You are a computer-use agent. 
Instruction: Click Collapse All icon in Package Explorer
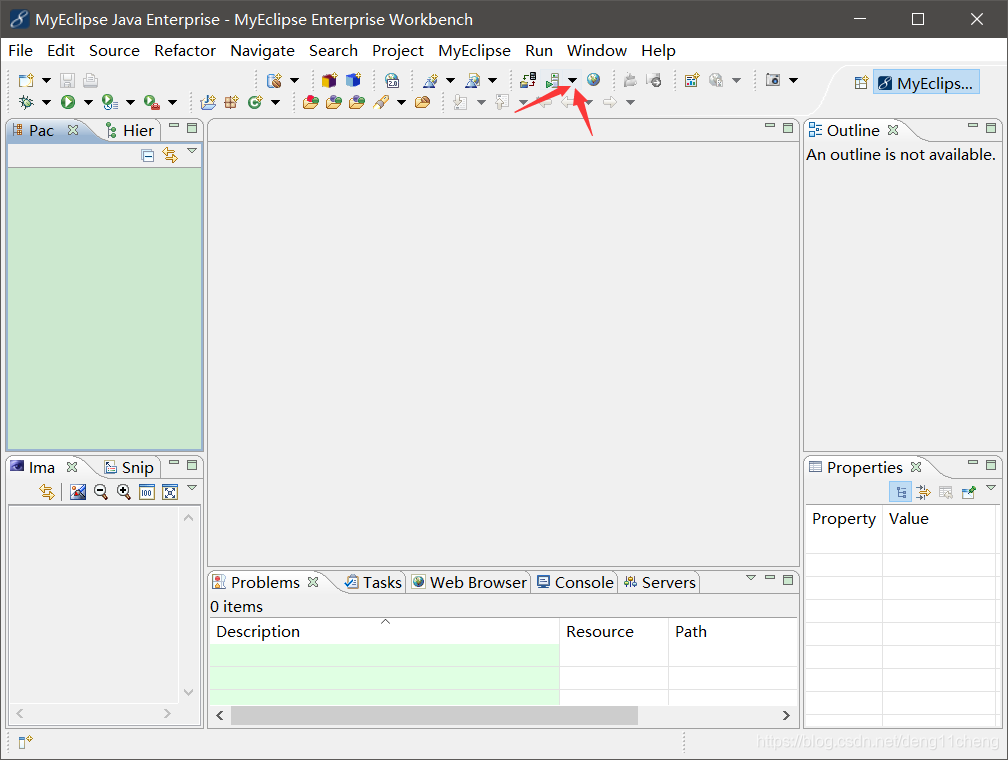148,155
